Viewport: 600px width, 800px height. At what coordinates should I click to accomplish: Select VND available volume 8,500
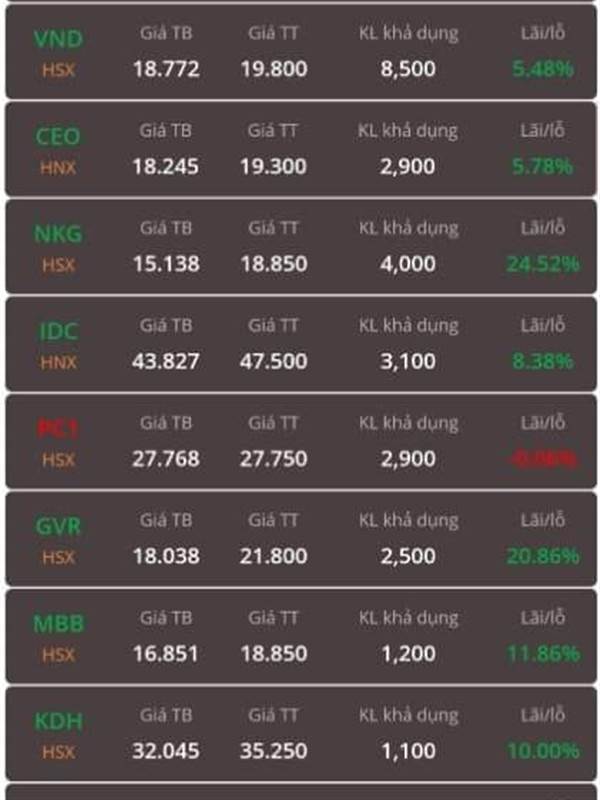[x=408, y=69]
